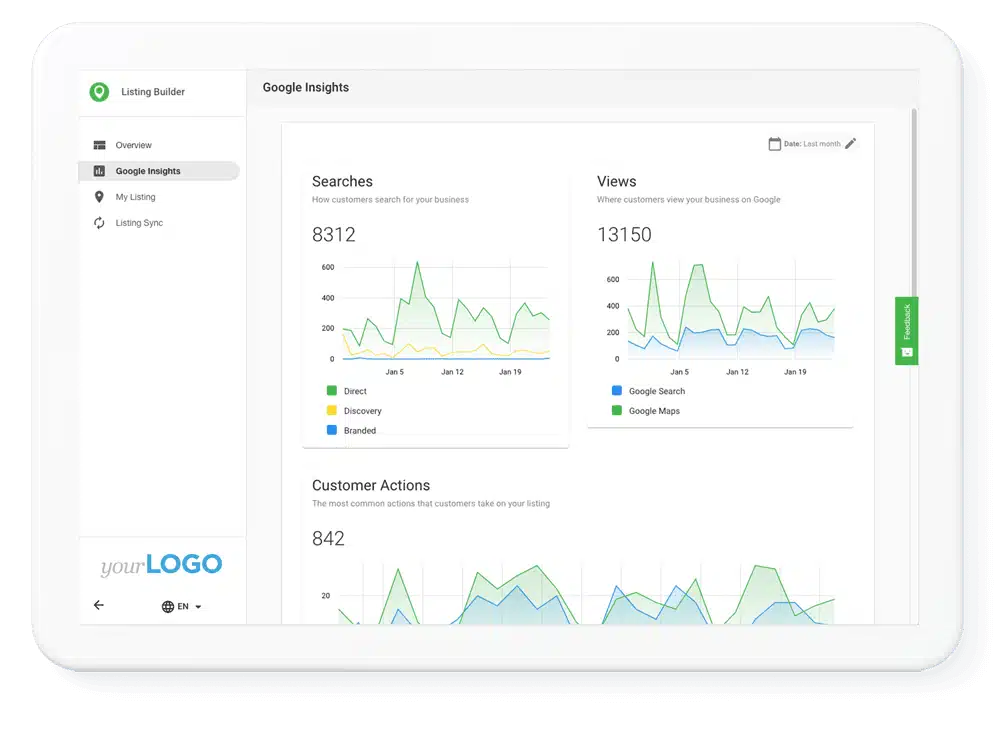Viewport: 1000px width, 735px height.
Task: Switch to the Google Insights section
Action: coord(150,171)
